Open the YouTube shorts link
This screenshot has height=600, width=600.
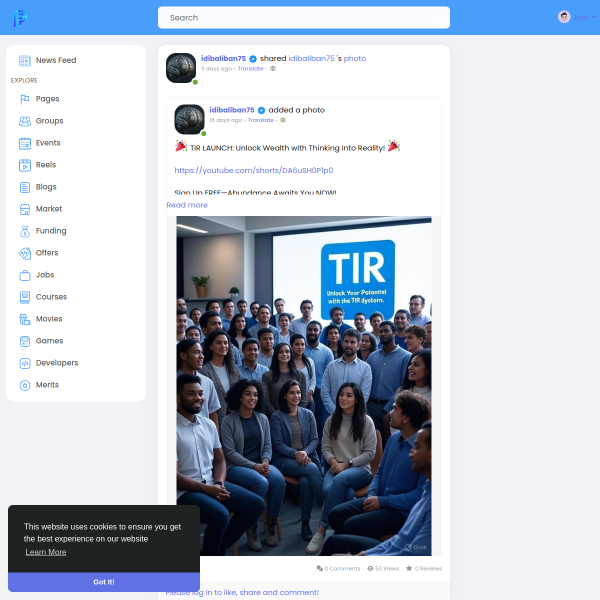tap(253, 170)
